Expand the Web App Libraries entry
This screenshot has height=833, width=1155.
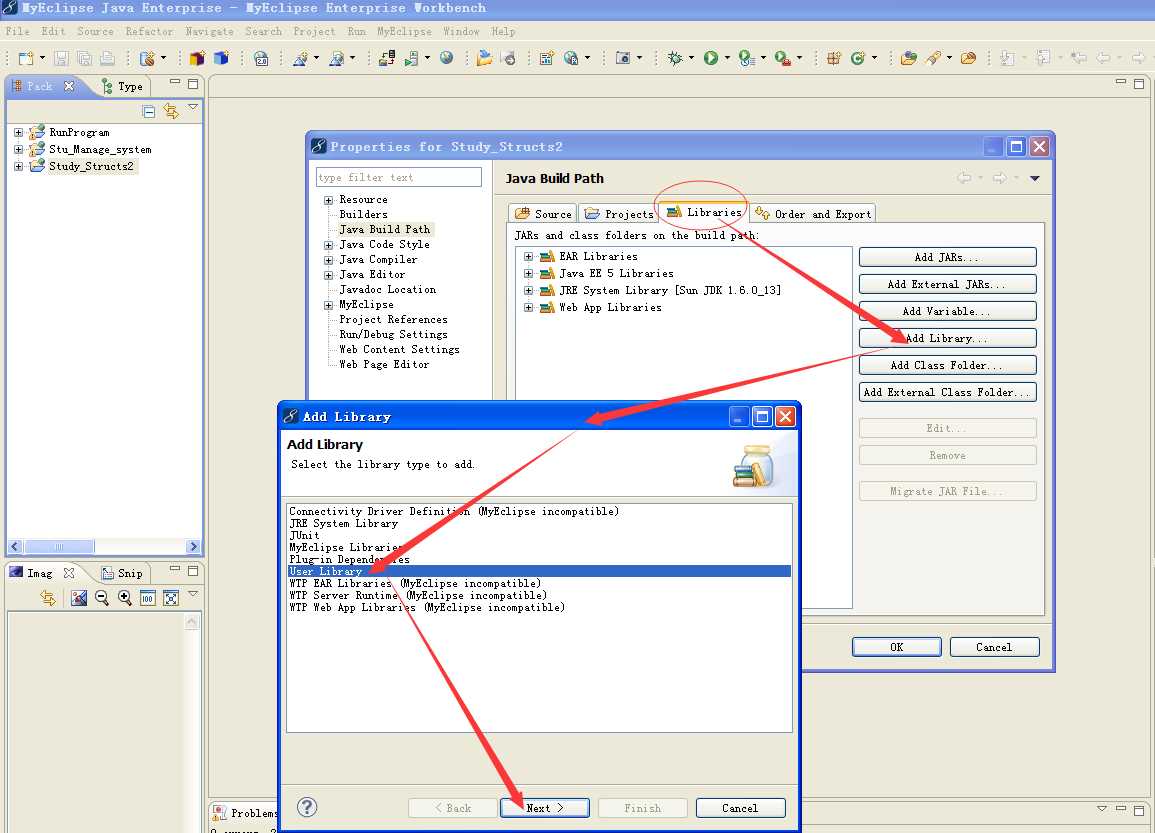tap(528, 308)
